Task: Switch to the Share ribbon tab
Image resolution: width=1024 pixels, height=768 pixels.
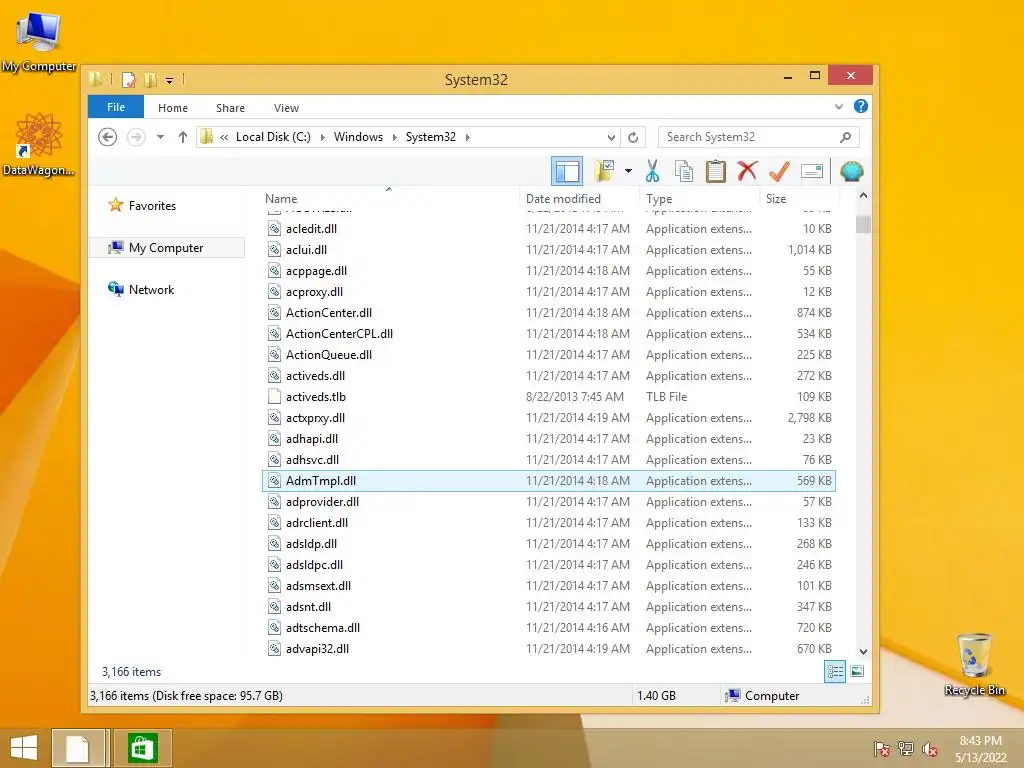Action: pos(231,108)
